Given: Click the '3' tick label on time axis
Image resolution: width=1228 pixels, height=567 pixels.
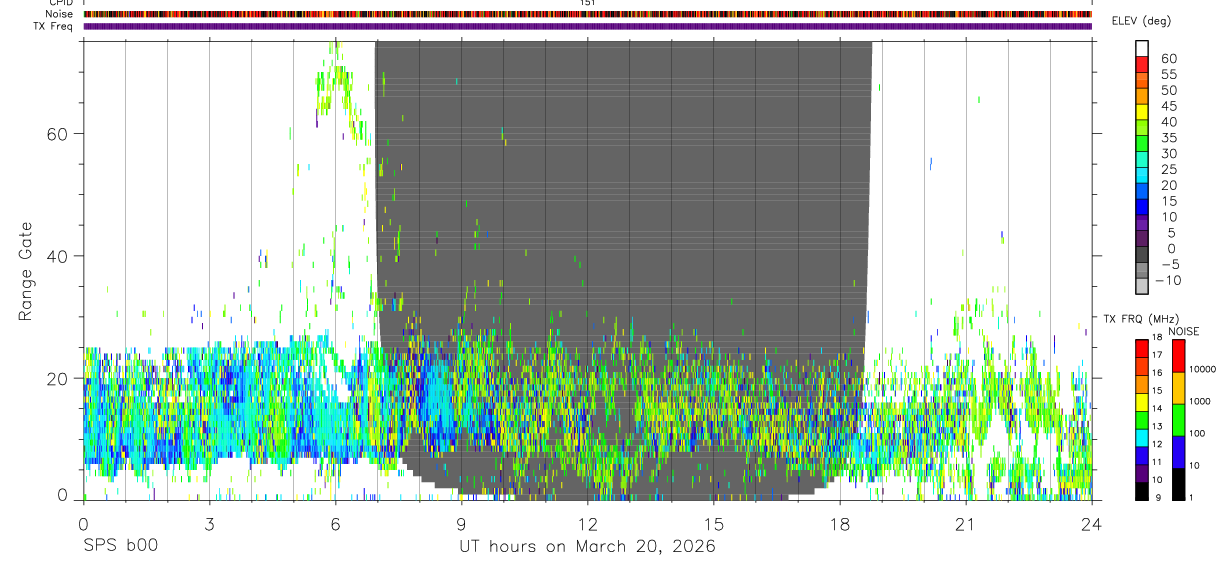Looking at the screenshot, I should pyautogui.click(x=209, y=524).
